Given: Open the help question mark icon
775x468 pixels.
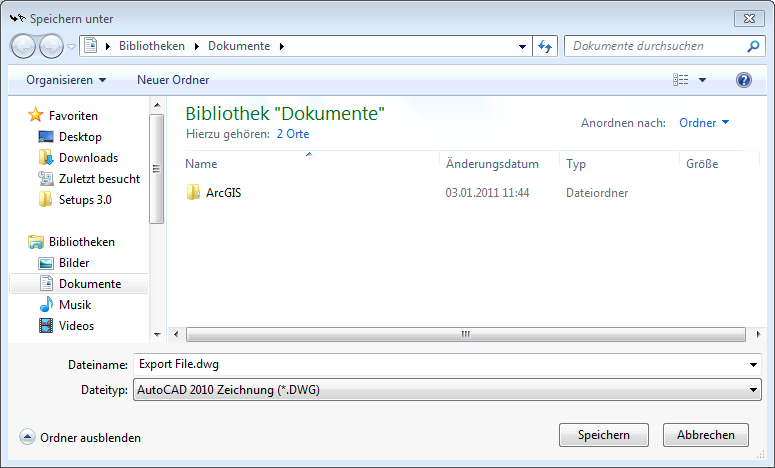Looking at the screenshot, I should click(743, 80).
